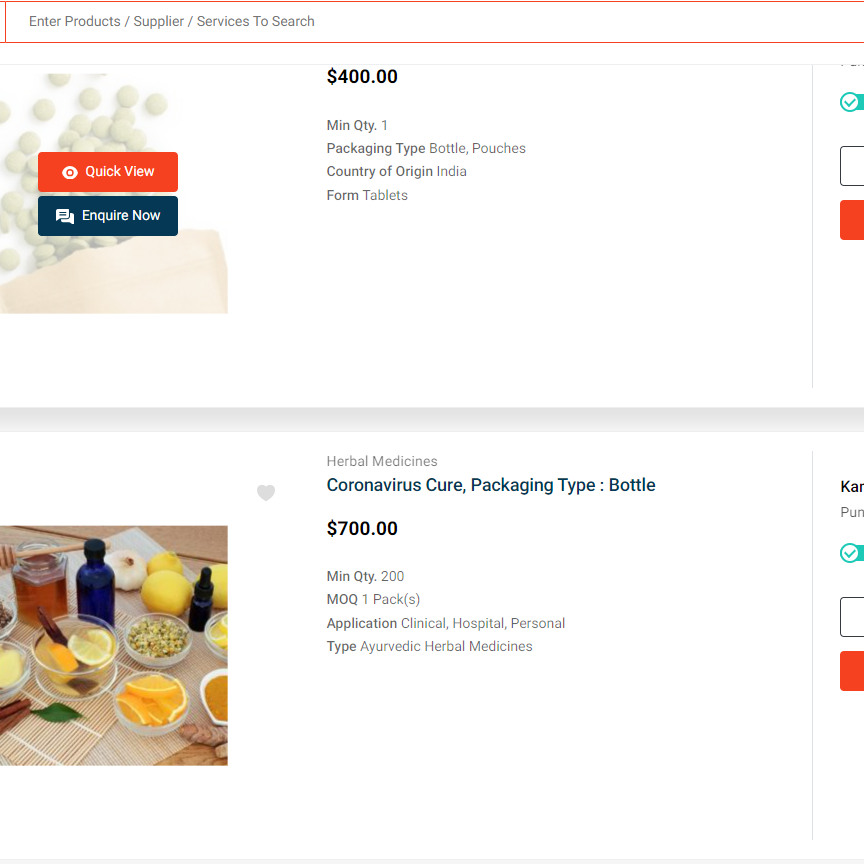
Task: Click the $400.00 price of the tablets
Action: (362, 77)
